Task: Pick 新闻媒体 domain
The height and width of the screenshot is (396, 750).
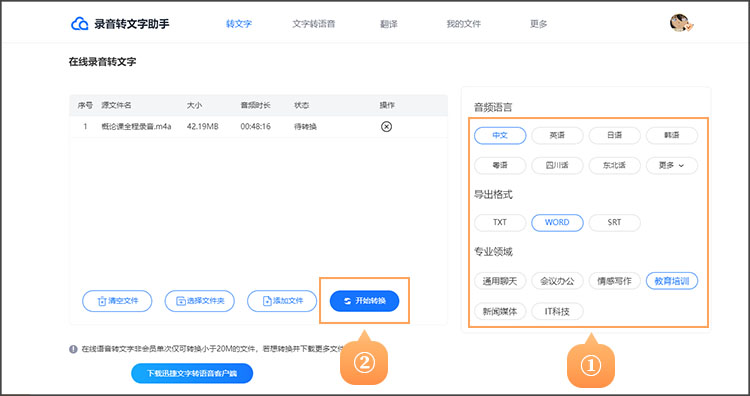Action: (x=500, y=311)
